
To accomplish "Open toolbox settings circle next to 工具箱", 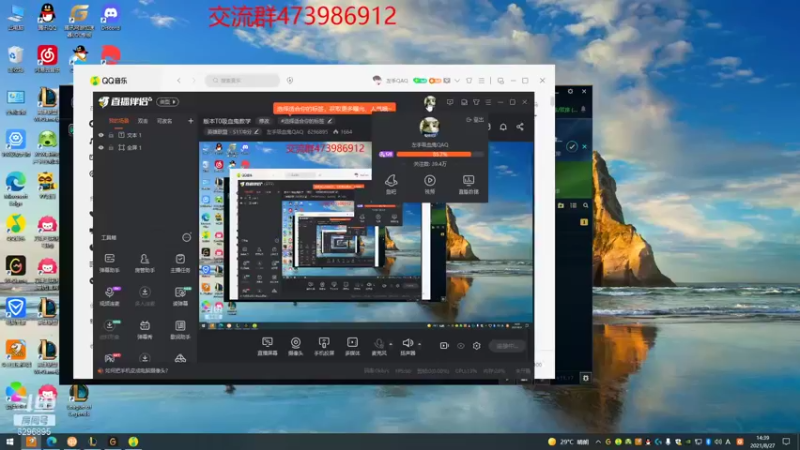I will point(186,237).
